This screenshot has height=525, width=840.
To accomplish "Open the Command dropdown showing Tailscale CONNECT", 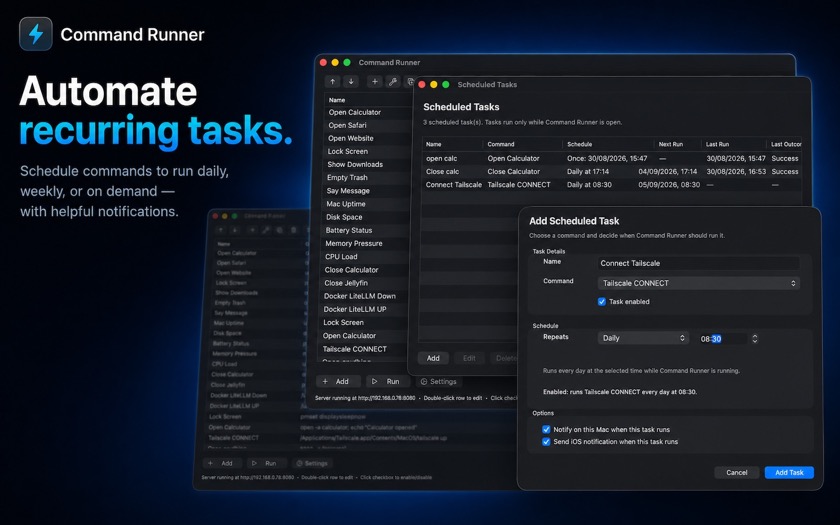I will coord(699,283).
